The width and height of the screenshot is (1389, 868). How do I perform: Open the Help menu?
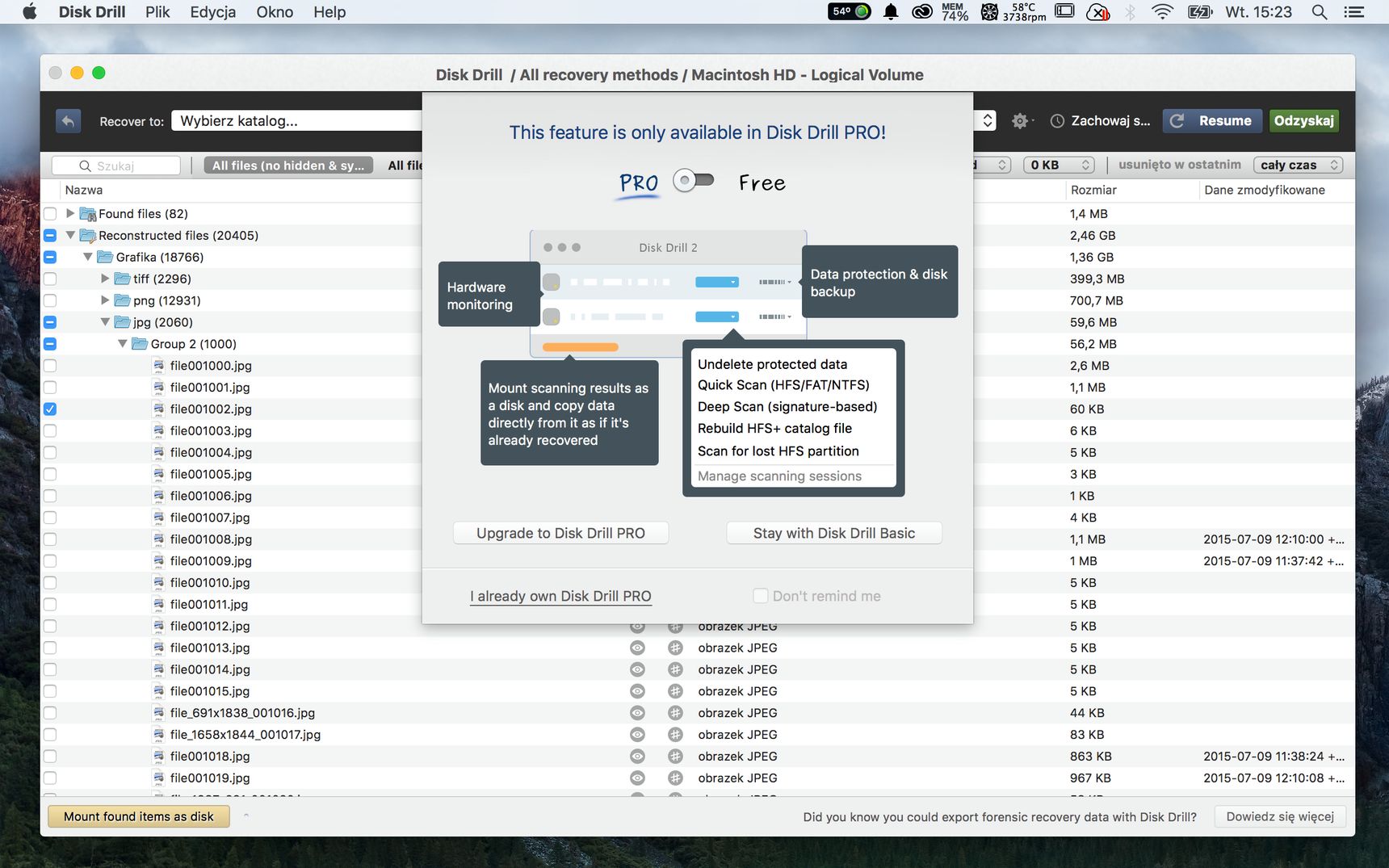click(329, 12)
